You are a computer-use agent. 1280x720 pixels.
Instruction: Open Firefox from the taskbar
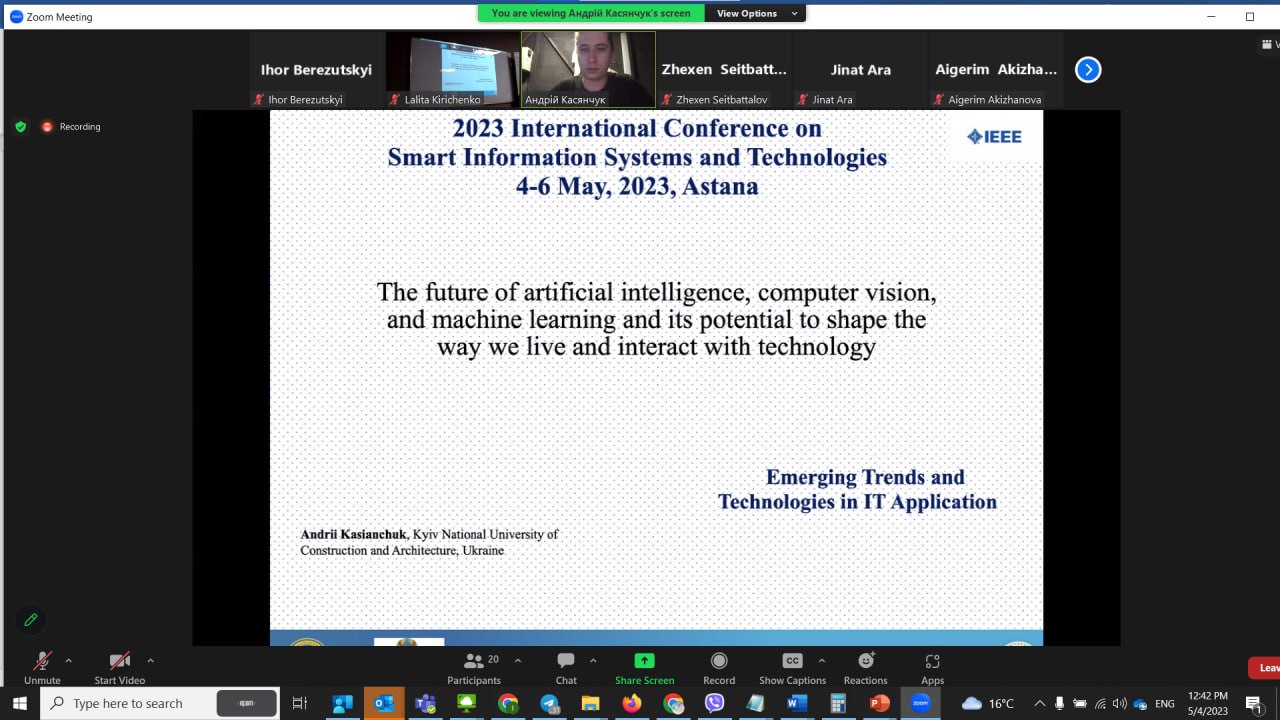click(631, 703)
